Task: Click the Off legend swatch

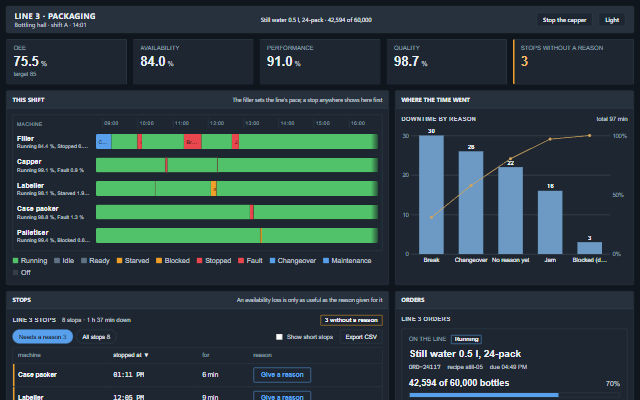Action: tap(16, 273)
